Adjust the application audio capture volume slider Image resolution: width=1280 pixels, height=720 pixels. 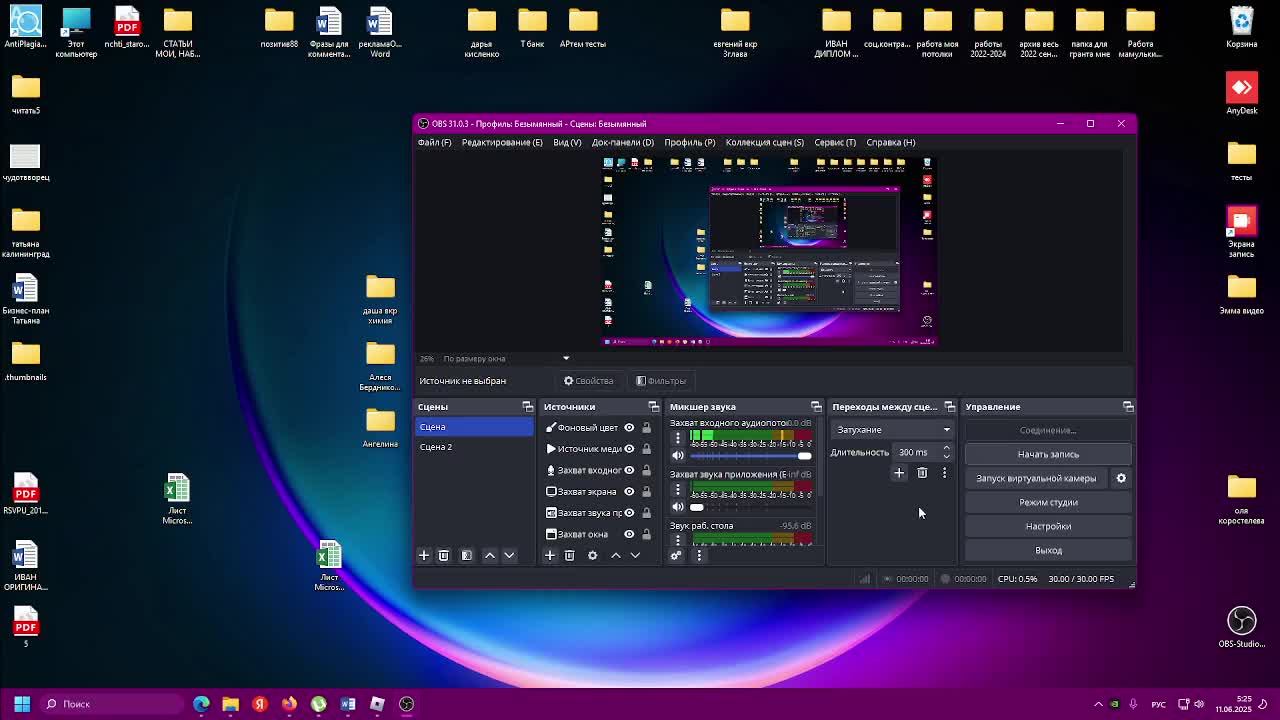(750, 507)
